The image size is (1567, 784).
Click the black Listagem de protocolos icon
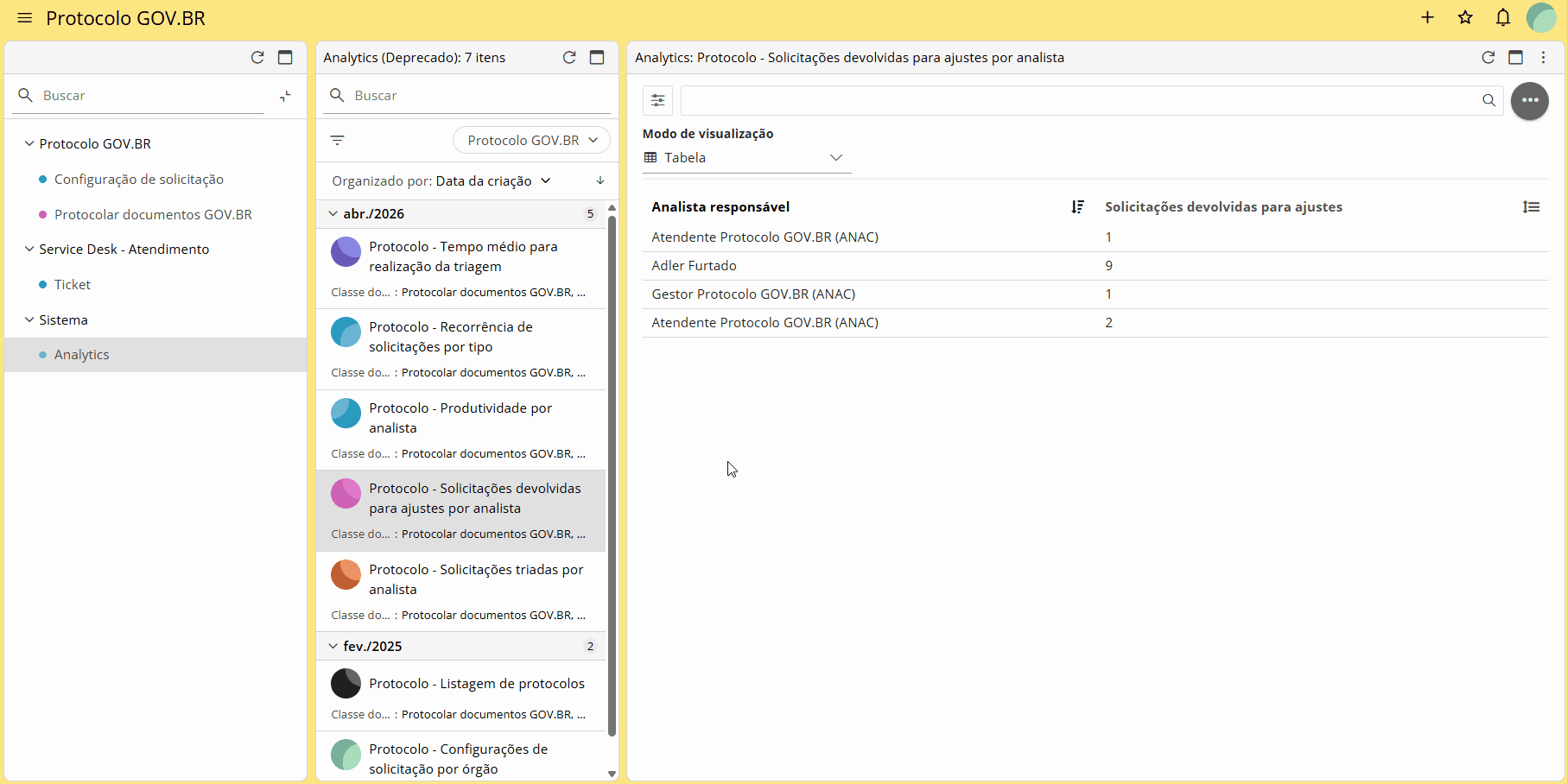pos(346,683)
